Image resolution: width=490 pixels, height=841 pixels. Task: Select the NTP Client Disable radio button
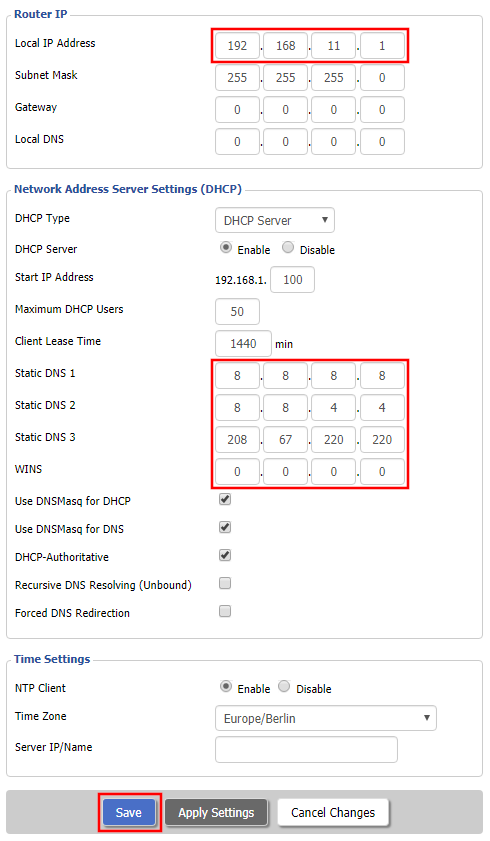click(285, 687)
